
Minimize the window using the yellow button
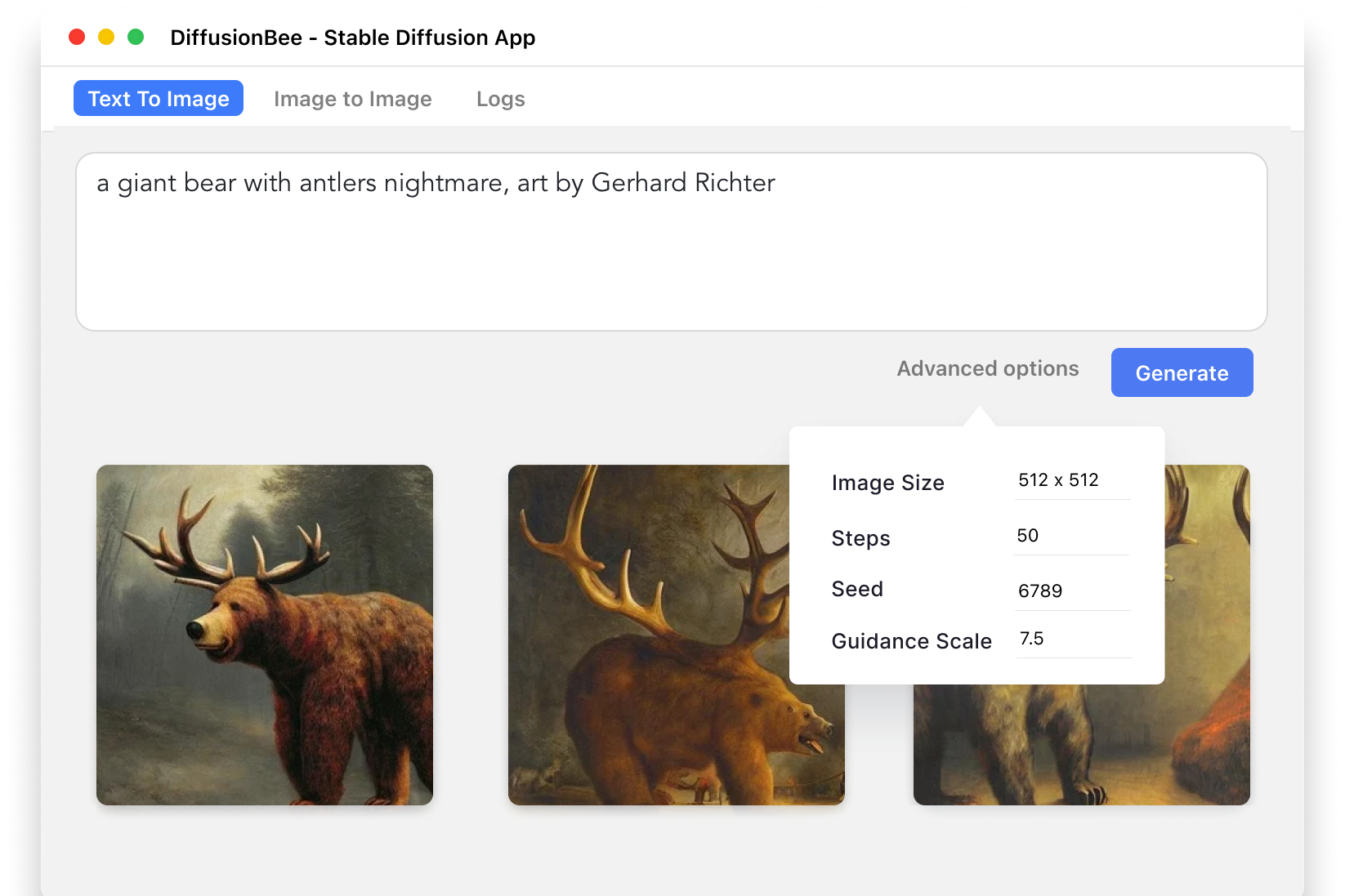coord(106,37)
